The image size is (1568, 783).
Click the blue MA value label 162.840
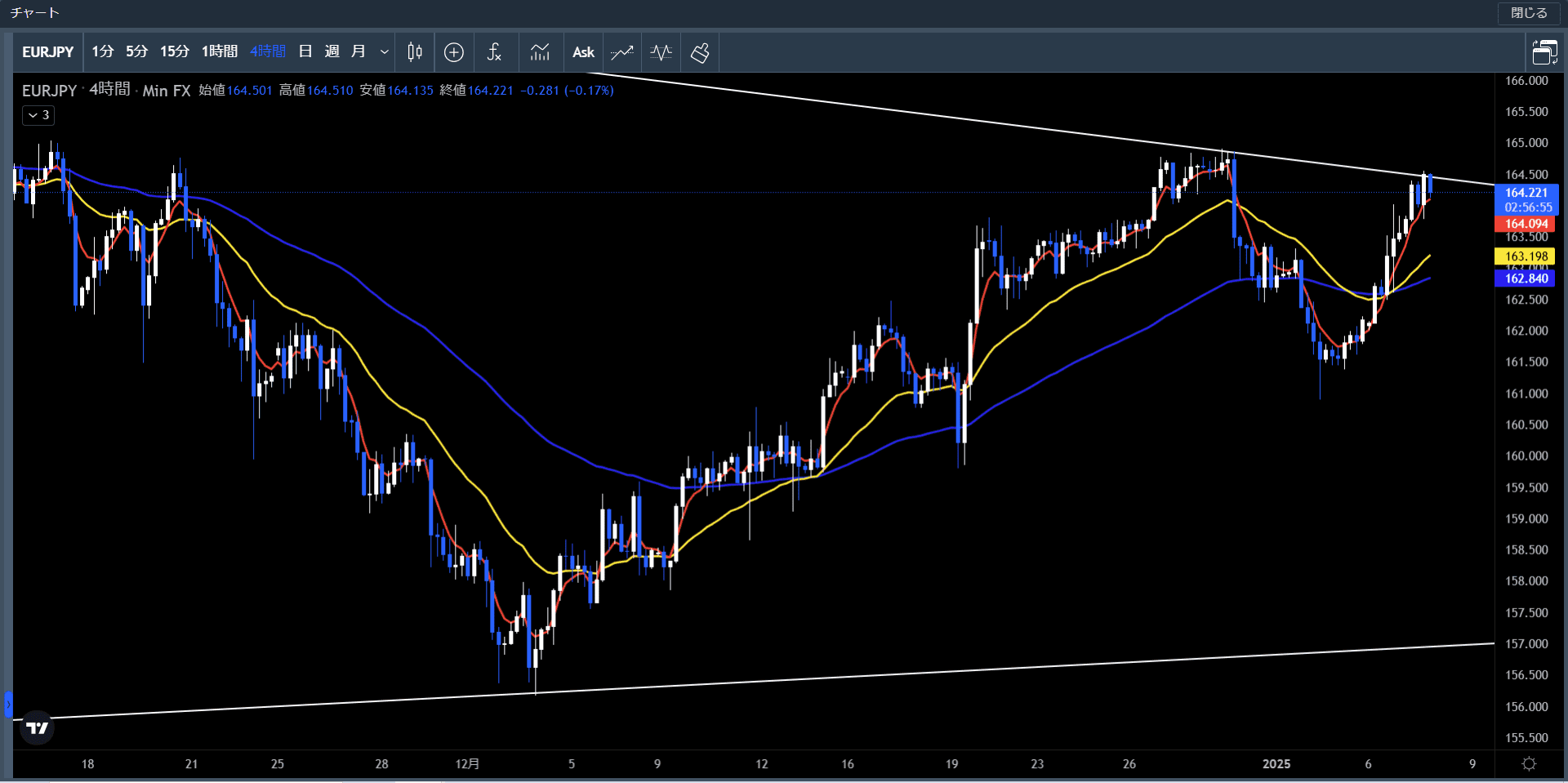(1526, 278)
